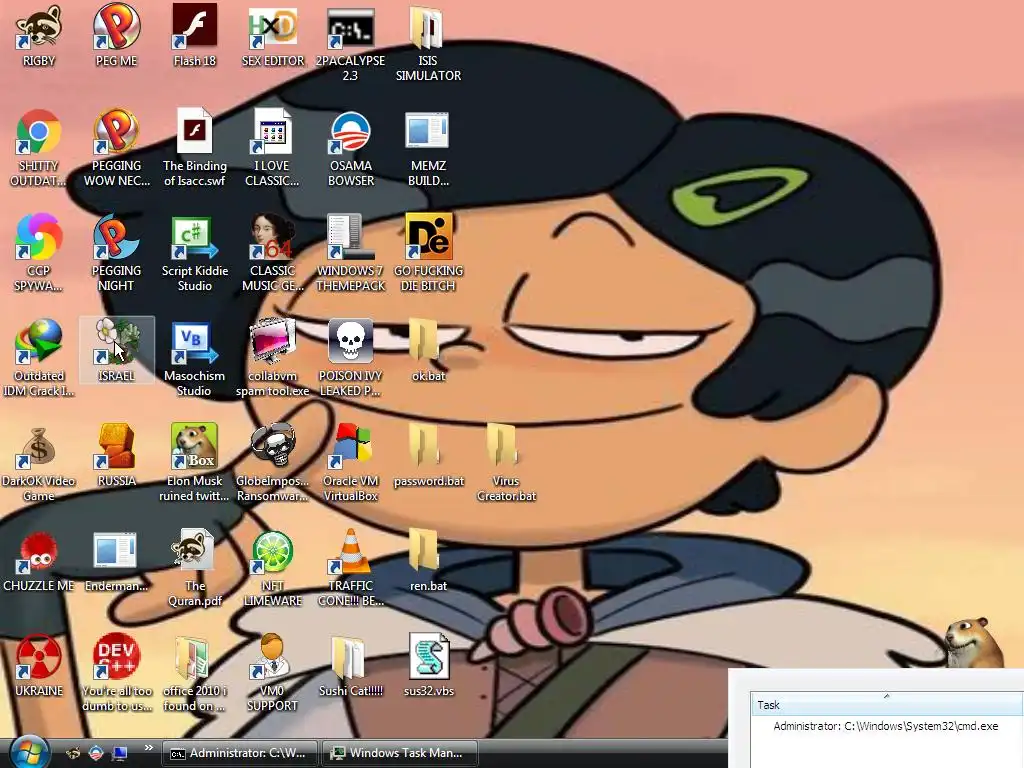Switch to the Windows Task Man... taskbar button

pyautogui.click(x=400, y=753)
